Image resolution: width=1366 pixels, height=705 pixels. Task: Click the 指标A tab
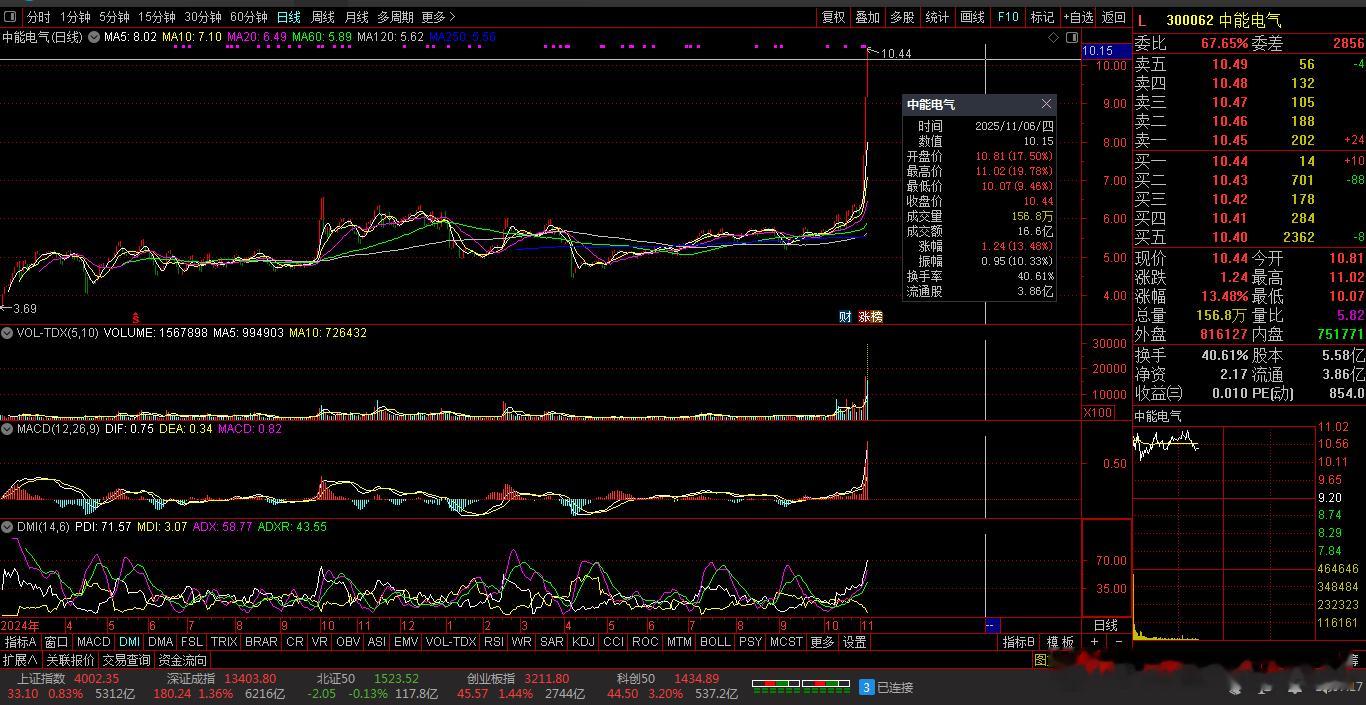(20, 642)
